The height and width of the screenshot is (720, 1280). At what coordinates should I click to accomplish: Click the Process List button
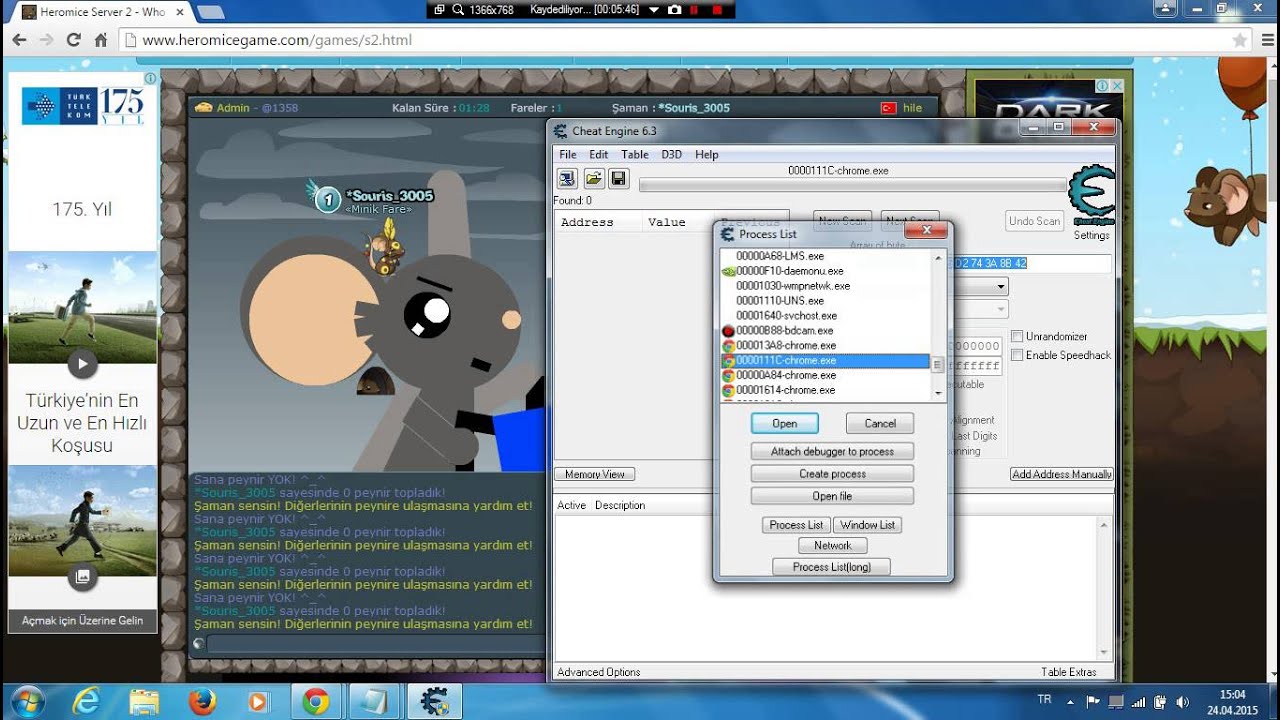coord(796,524)
